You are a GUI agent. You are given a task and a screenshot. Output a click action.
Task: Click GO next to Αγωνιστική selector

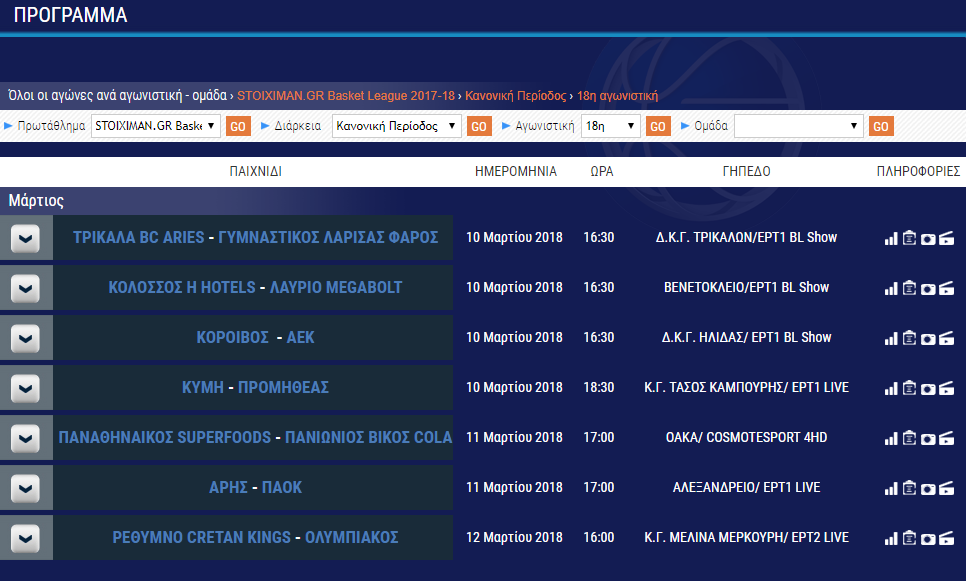pyautogui.click(x=658, y=126)
